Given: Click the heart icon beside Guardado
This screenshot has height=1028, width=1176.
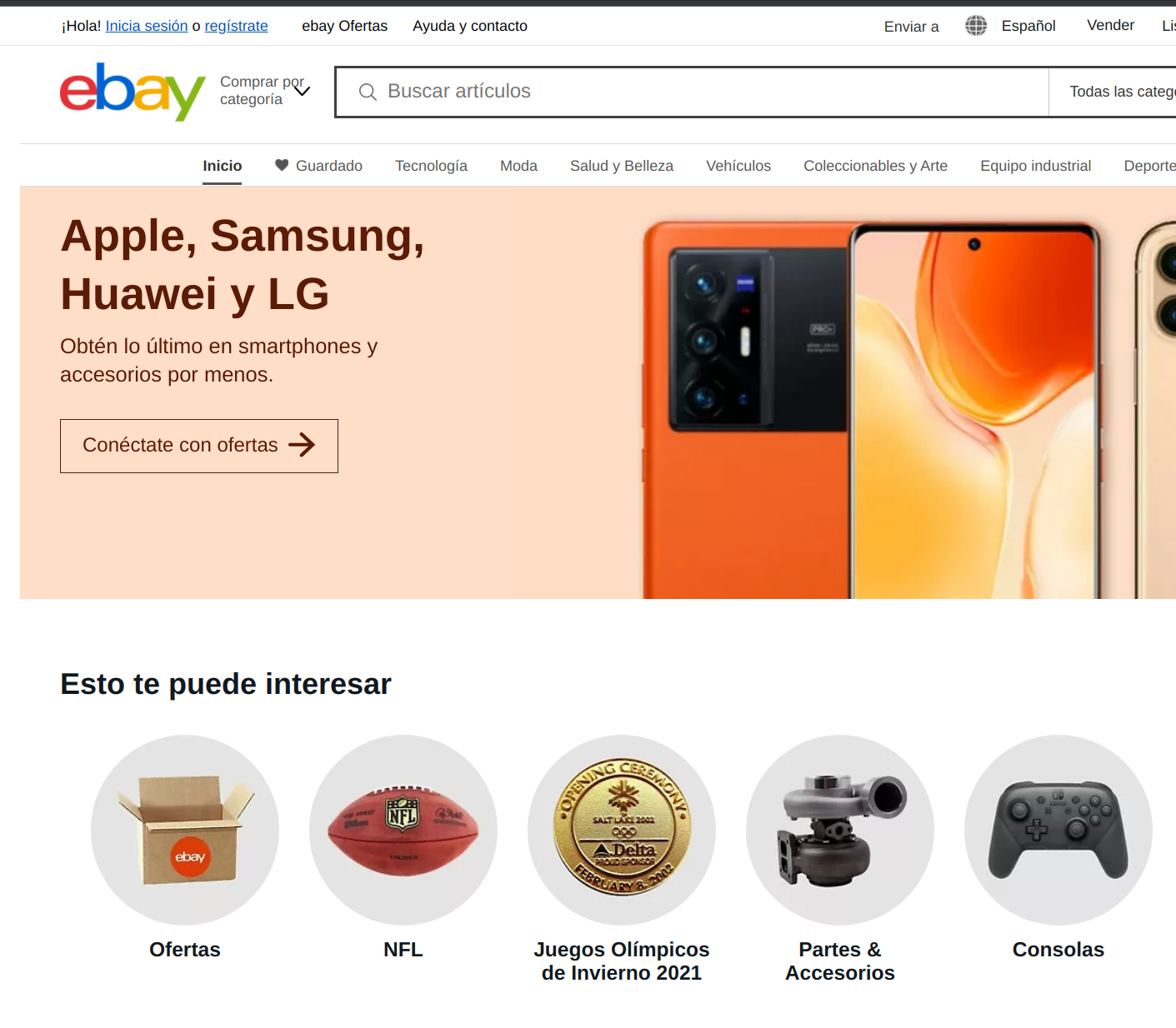Looking at the screenshot, I should click(x=282, y=165).
